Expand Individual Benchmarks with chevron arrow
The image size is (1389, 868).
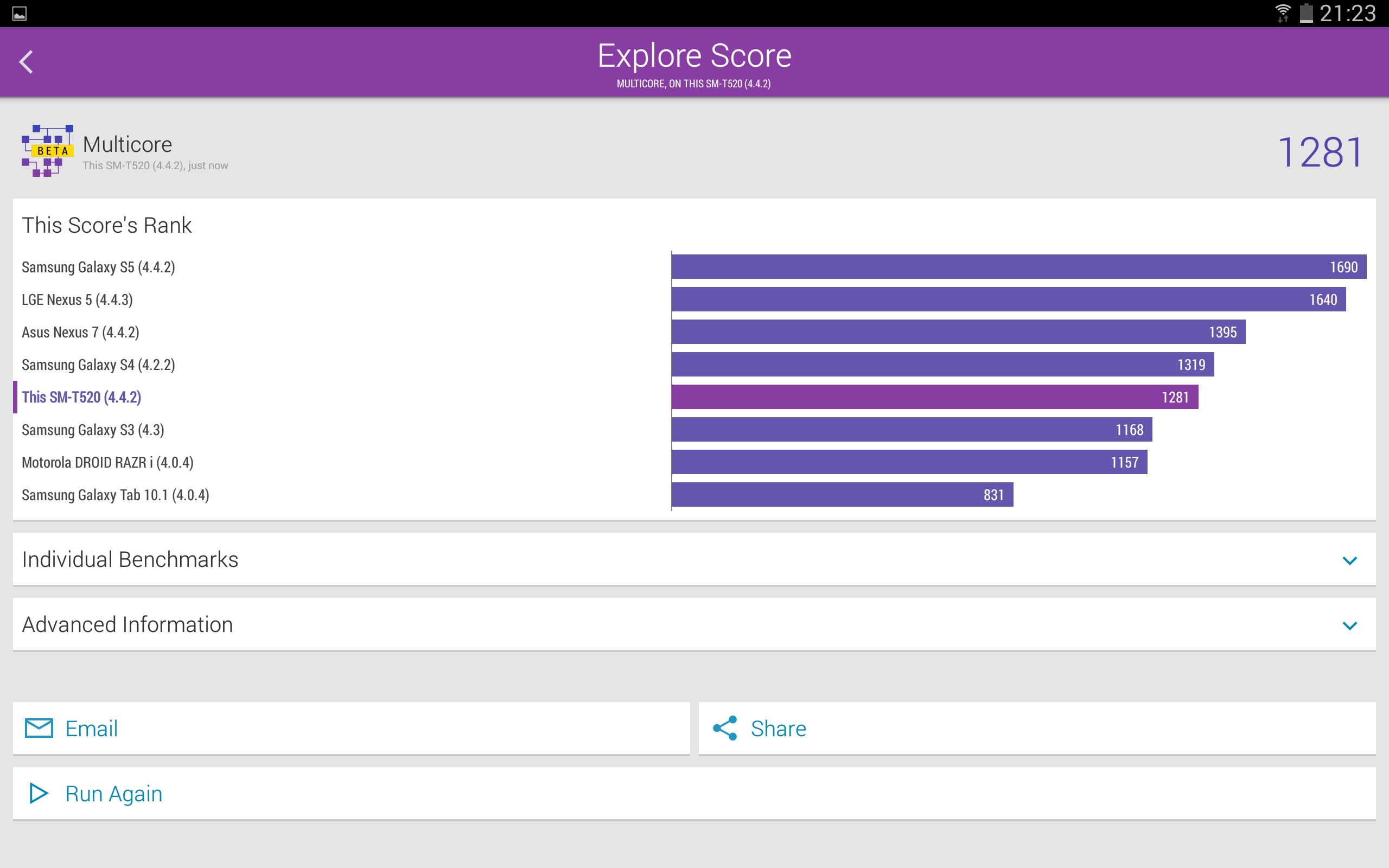(x=1349, y=560)
